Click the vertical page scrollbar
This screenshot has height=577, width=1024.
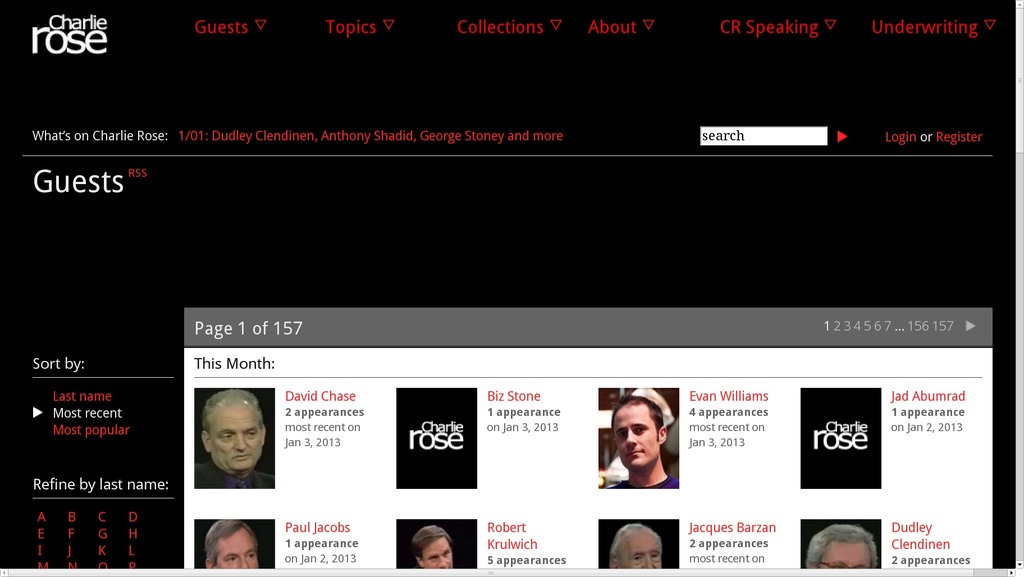(x=1019, y=285)
